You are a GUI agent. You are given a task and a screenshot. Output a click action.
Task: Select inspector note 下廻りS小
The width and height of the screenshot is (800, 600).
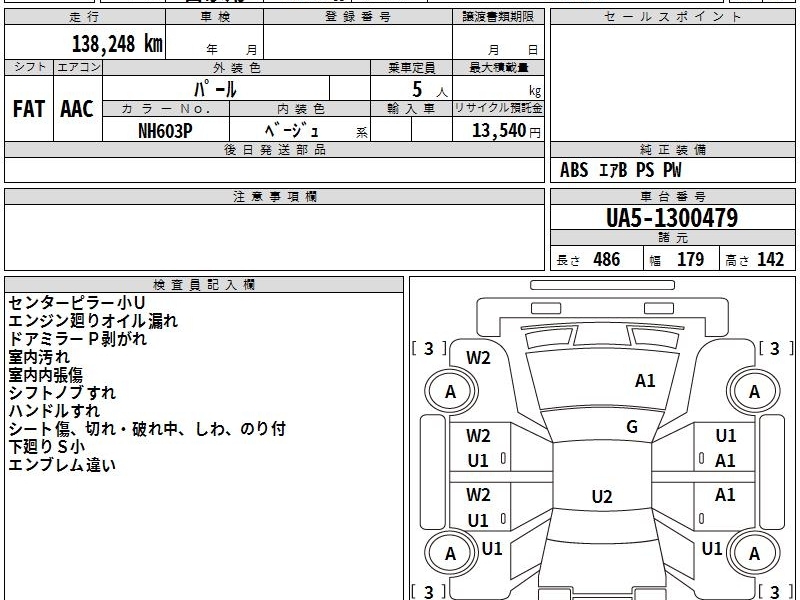47,447
